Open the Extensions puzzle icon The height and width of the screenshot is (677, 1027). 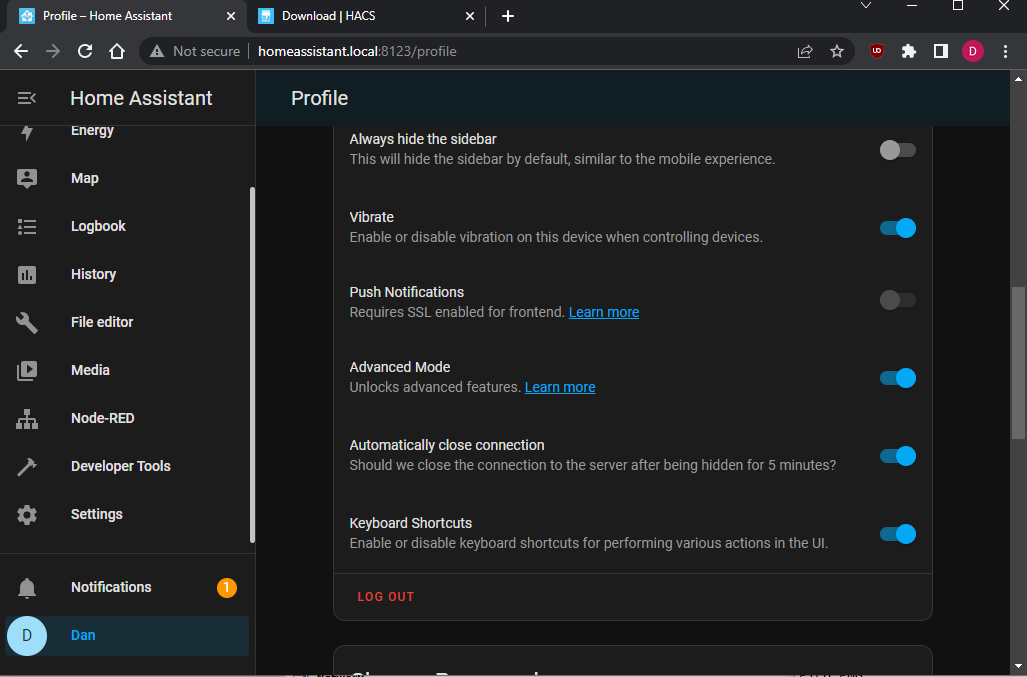pos(908,51)
